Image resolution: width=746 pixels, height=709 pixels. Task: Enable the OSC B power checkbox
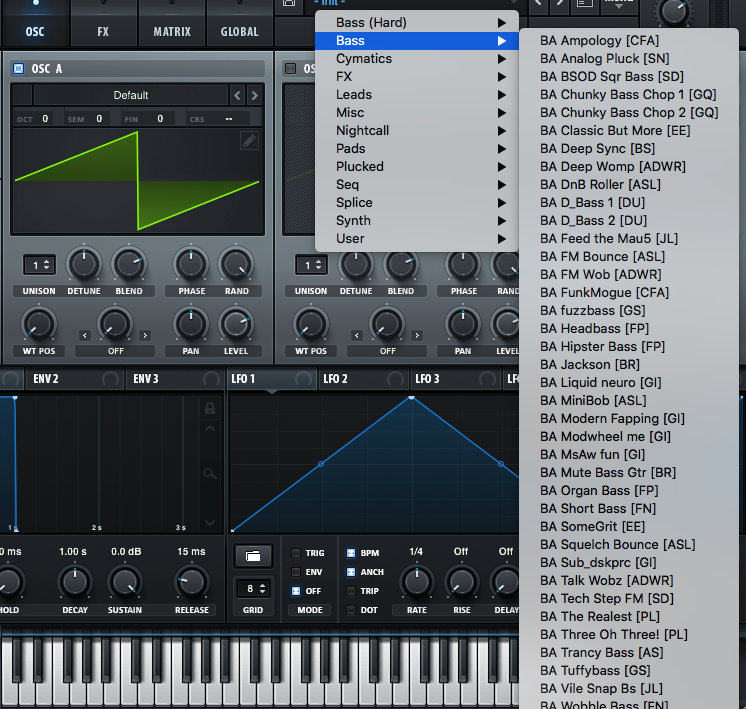pyautogui.click(x=290, y=69)
